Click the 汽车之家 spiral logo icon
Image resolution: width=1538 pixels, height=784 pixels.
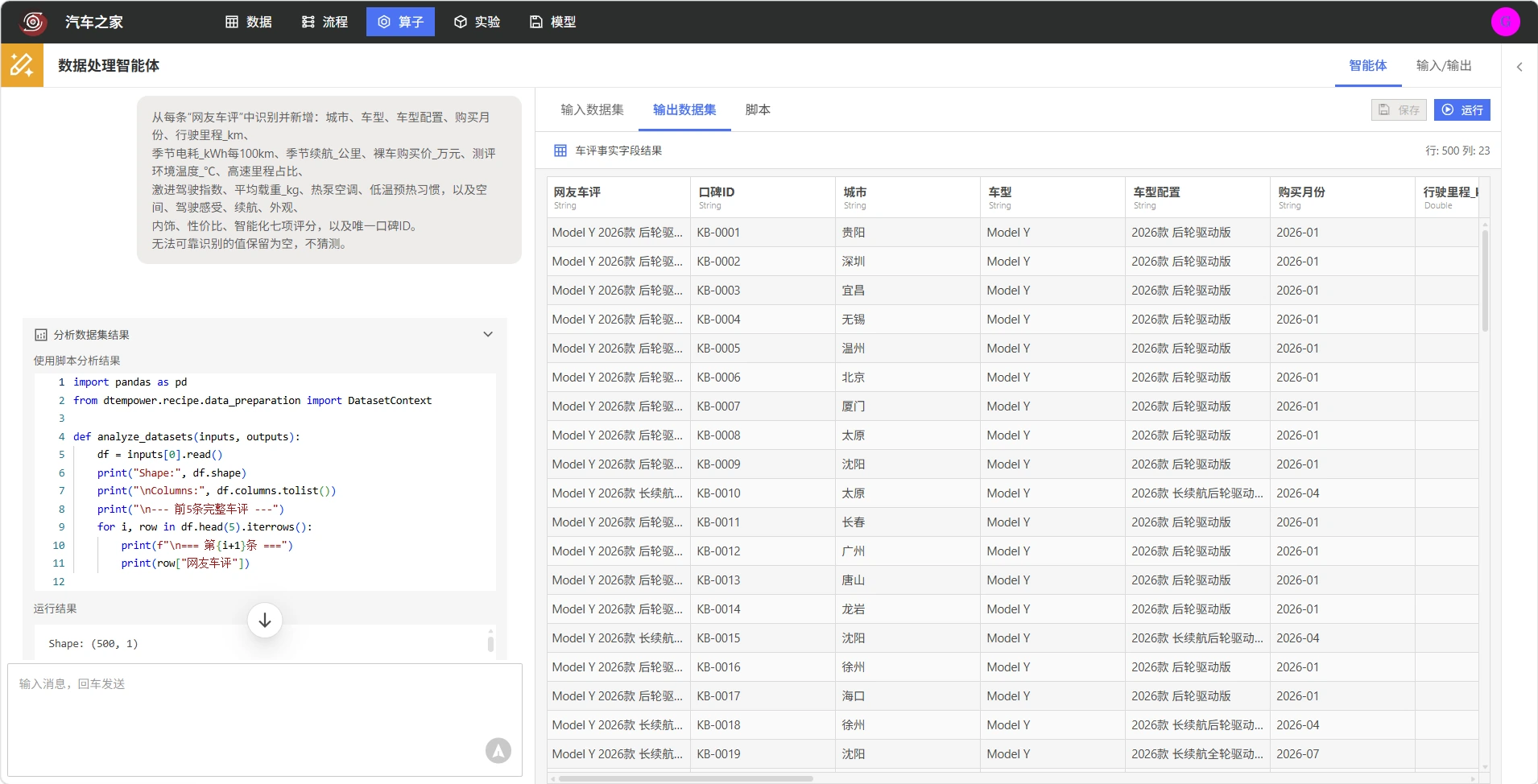point(33,22)
